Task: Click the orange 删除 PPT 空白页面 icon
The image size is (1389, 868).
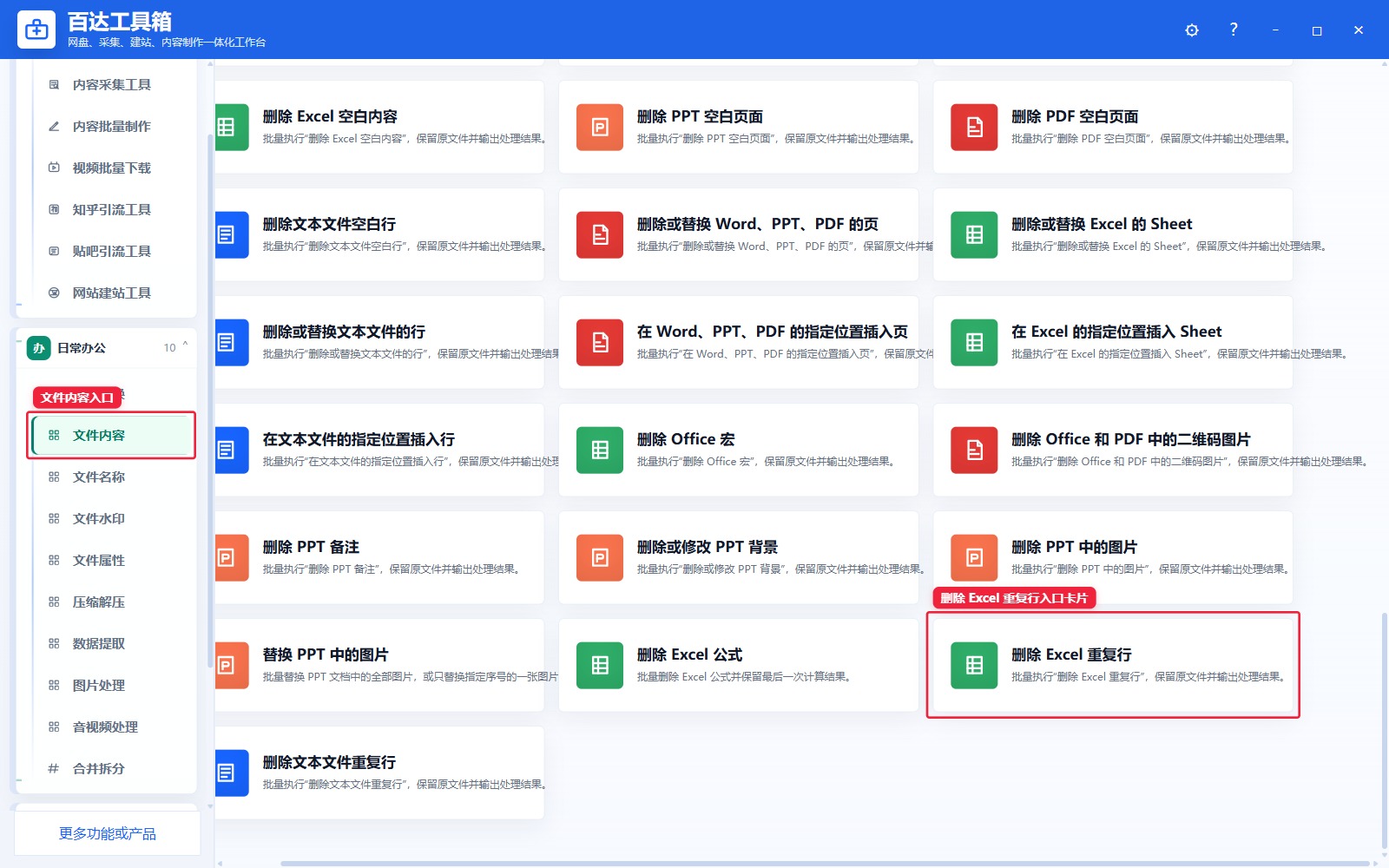Action: [600, 127]
